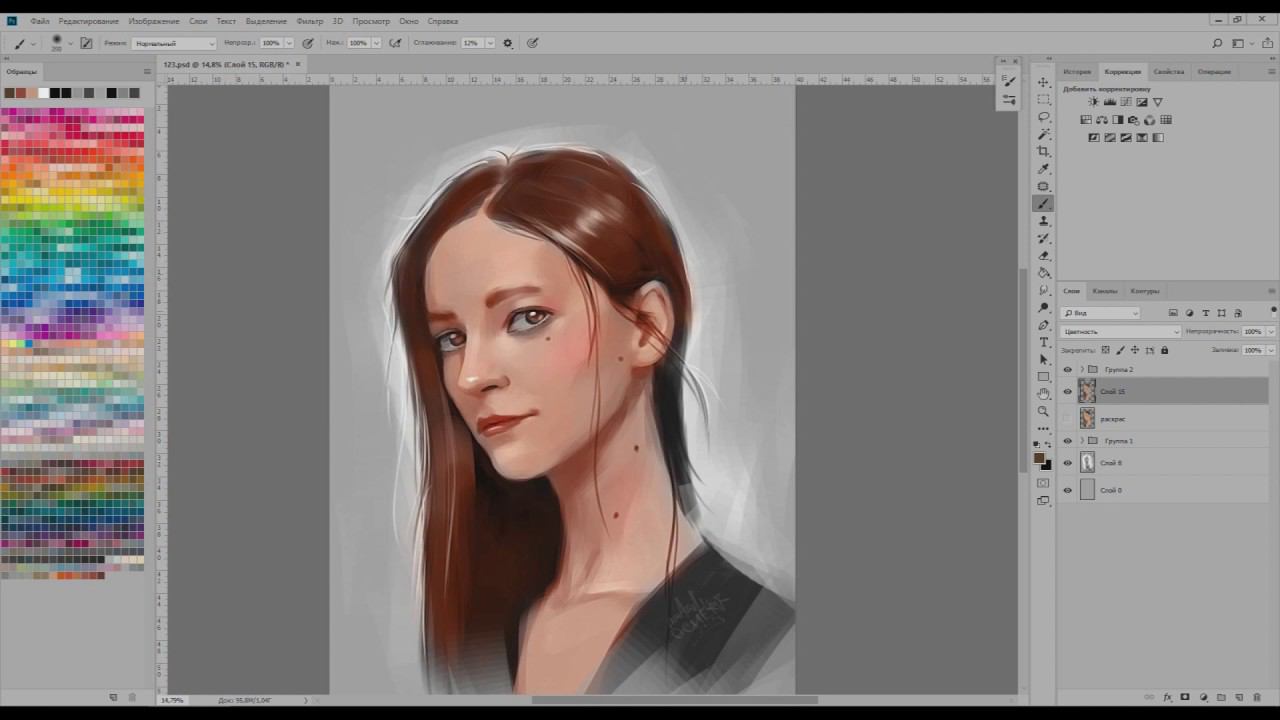Select the Crop tool
This screenshot has height=720, width=1280.
tap(1043, 151)
